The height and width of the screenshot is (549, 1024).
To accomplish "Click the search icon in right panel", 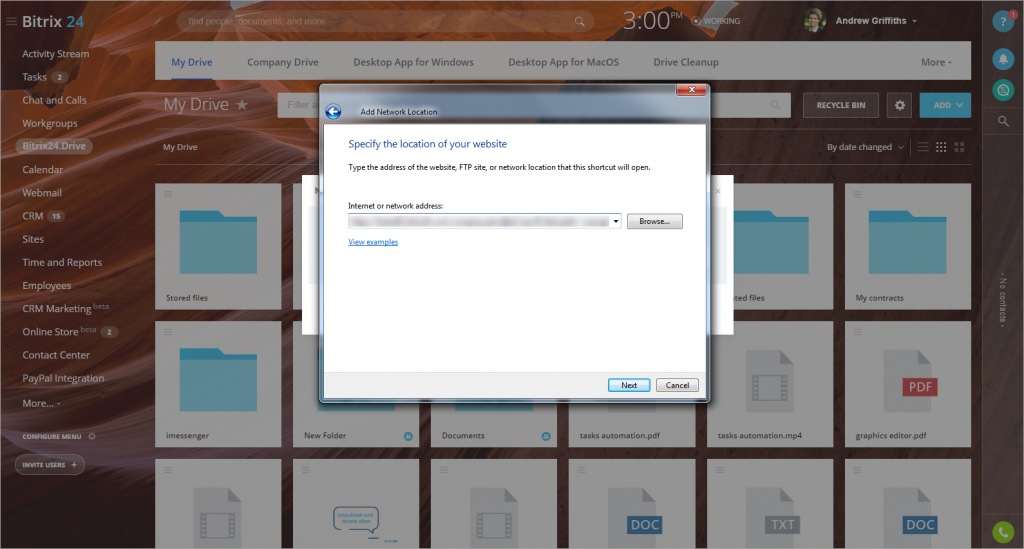I will (x=1003, y=121).
